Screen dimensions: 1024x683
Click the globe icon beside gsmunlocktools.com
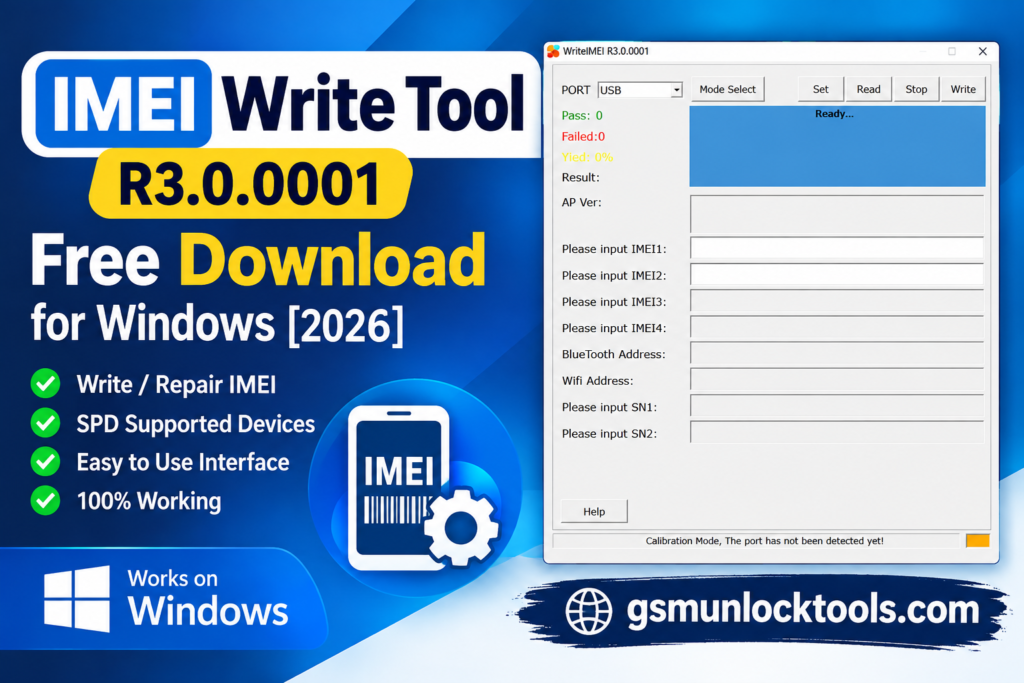click(588, 611)
